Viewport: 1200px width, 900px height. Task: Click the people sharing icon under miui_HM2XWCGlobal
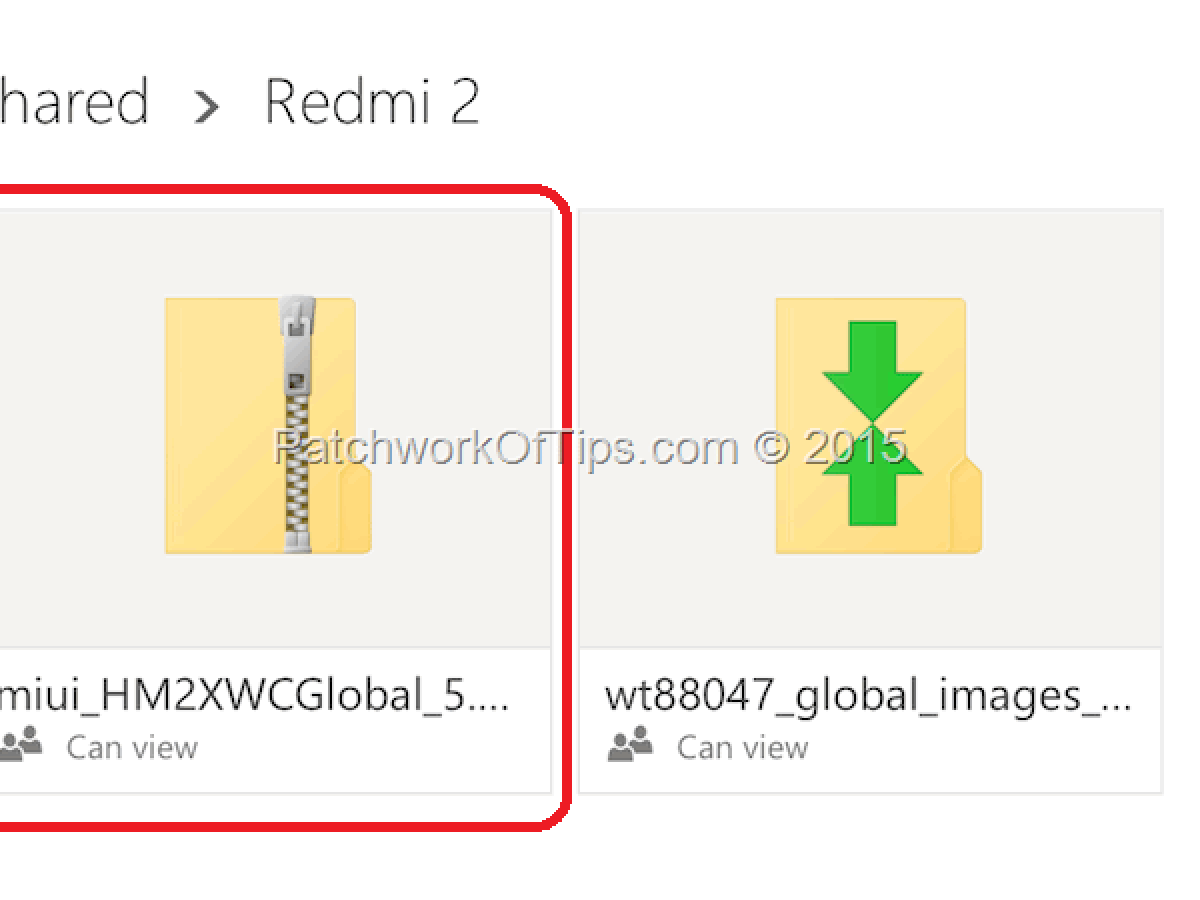pyautogui.click(x=20, y=745)
